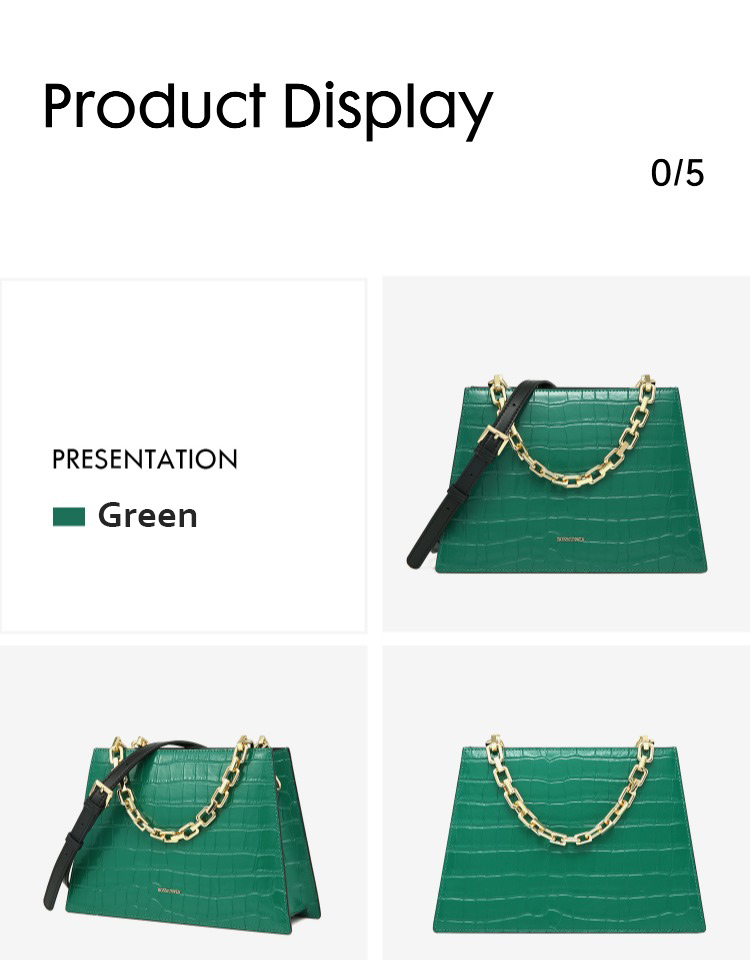The width and height of the screenshot is (750, 960).
Task: Select the Green color name text
Action: coord(148,516)
